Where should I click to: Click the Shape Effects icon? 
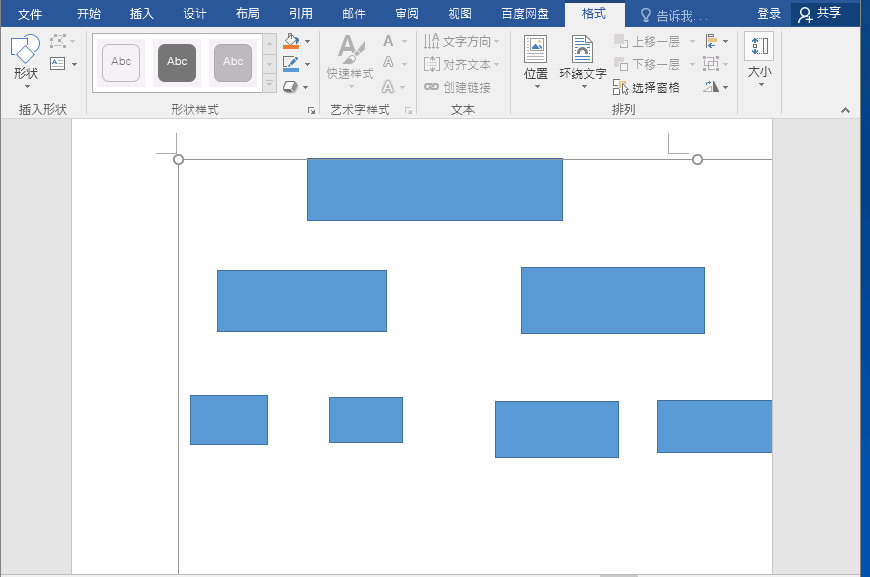(x=290, y=87)
